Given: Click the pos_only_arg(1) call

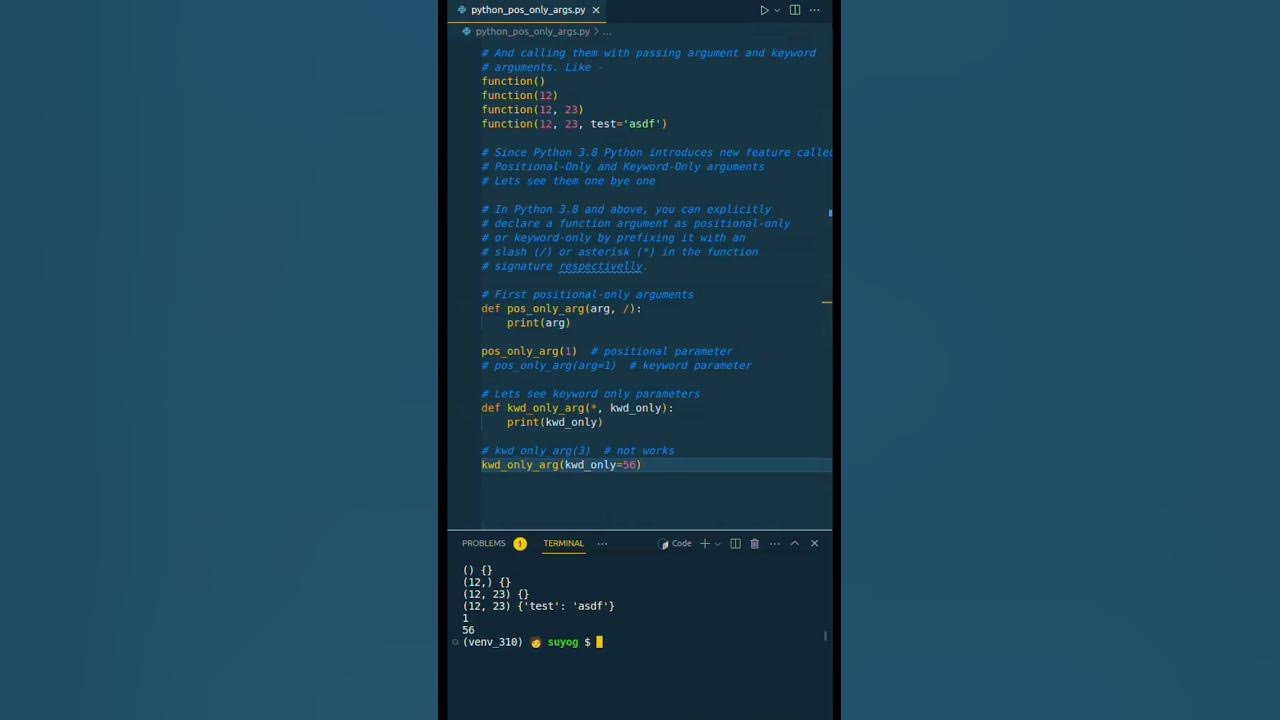Looking at the screenshot, I should 529,352.
